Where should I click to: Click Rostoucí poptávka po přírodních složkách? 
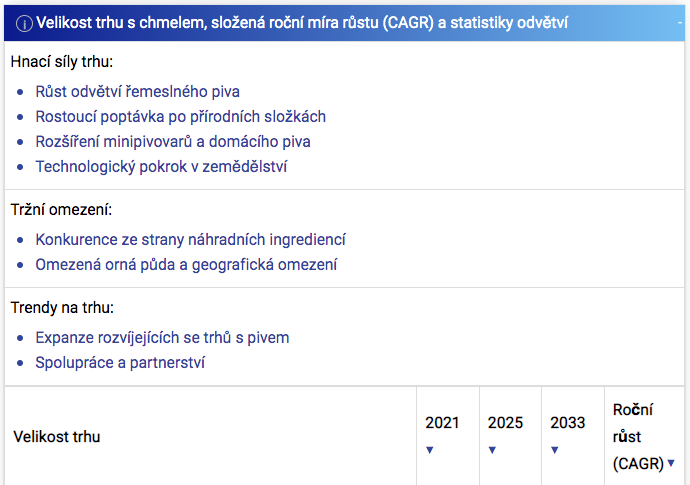tap(180, 117)
